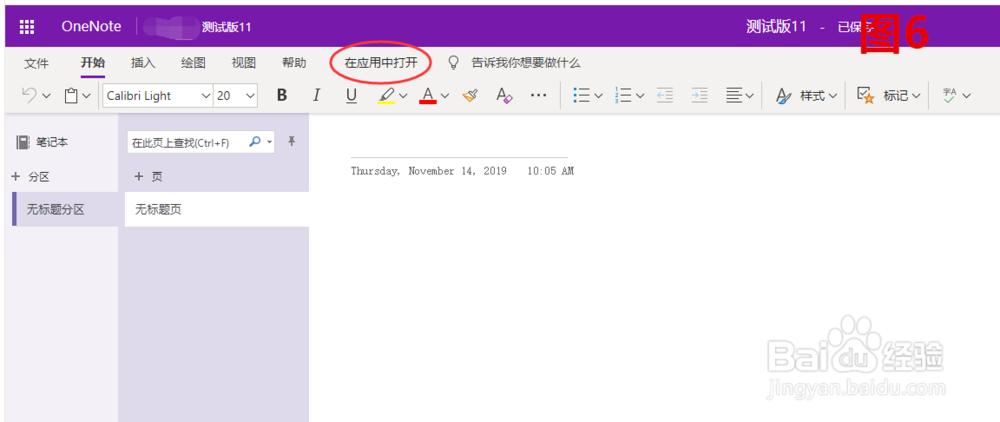Viewport: 1000px width, 422px height.
Task: Click the pin navigation pane icon
Action: [291, 142]
